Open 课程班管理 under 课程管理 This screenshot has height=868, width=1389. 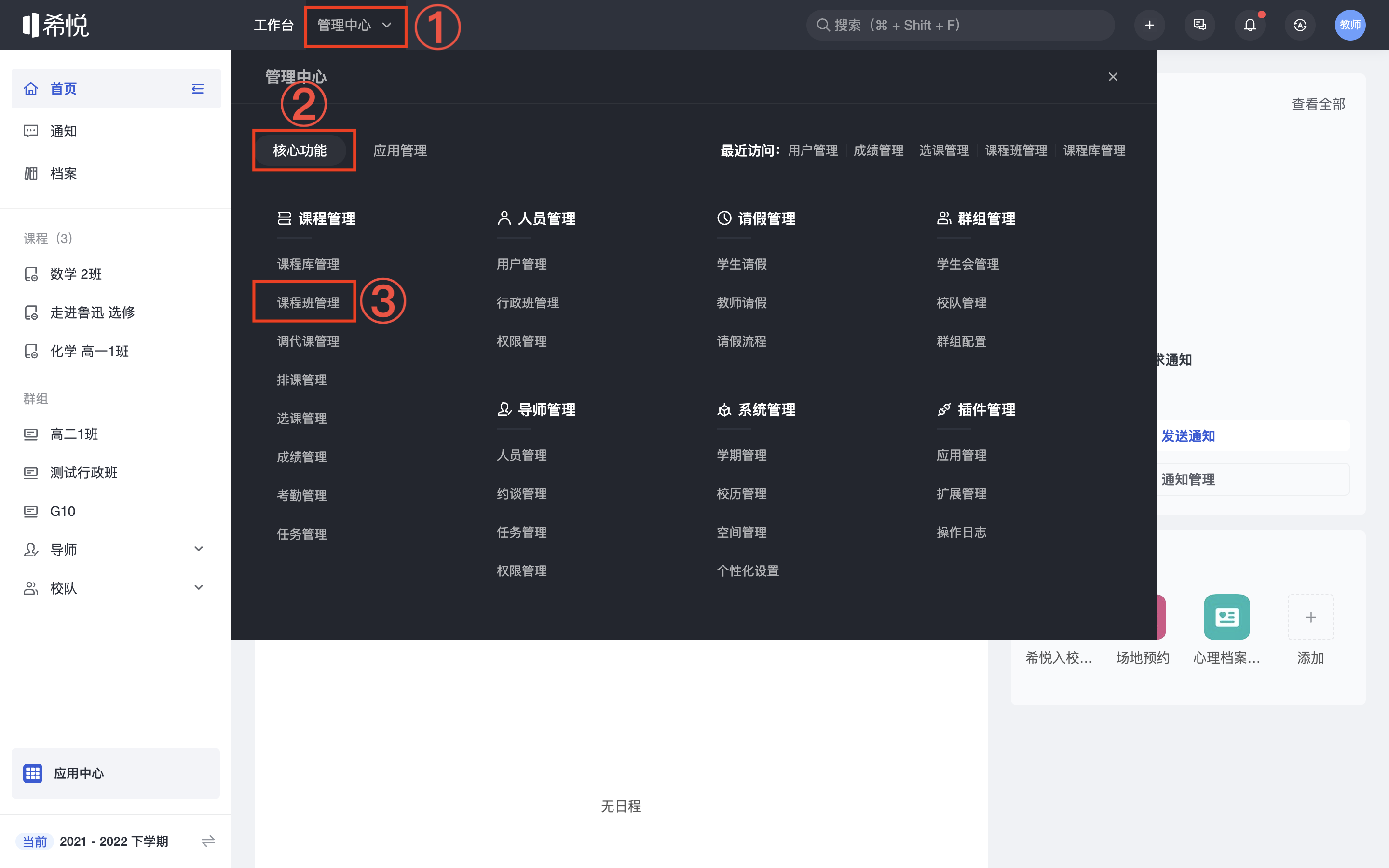(308, 302)
